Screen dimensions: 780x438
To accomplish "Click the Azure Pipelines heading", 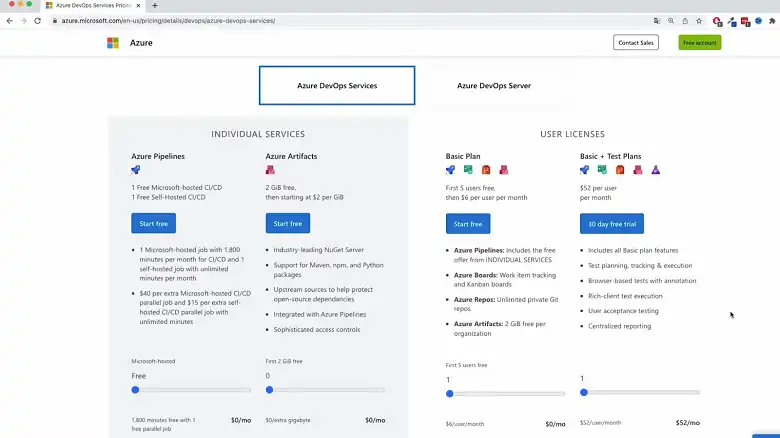I will click(158, 156).
